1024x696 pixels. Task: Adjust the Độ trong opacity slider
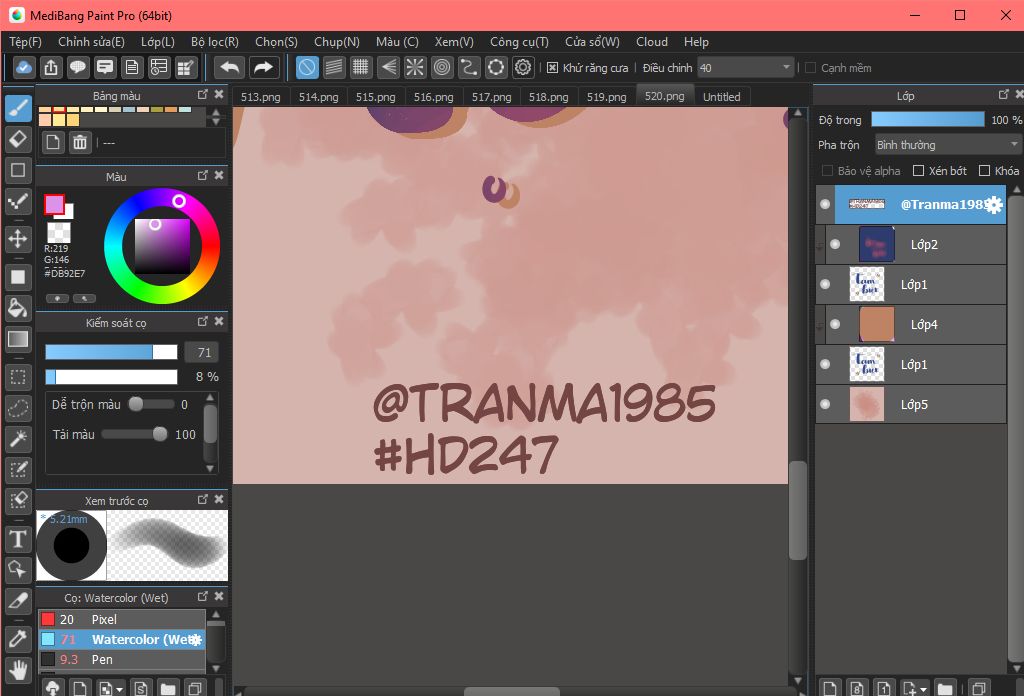click(927, 119)
